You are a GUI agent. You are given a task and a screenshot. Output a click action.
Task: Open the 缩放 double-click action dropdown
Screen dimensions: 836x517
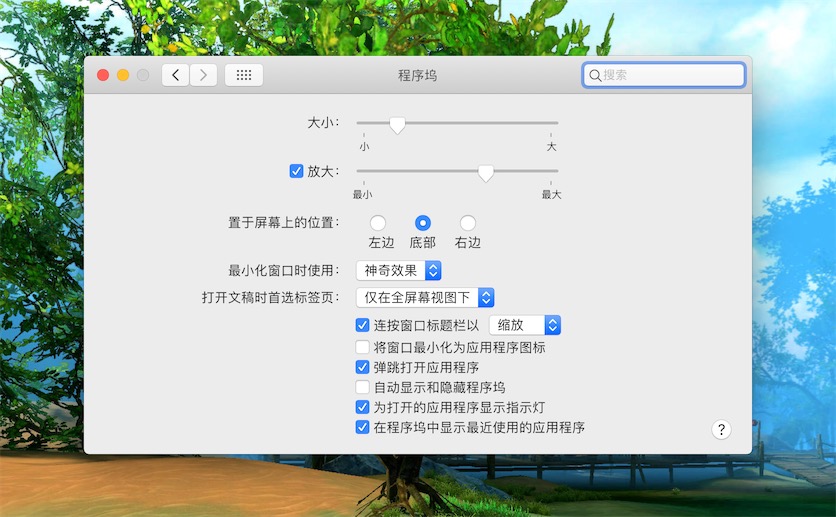(x=525, y=325)
